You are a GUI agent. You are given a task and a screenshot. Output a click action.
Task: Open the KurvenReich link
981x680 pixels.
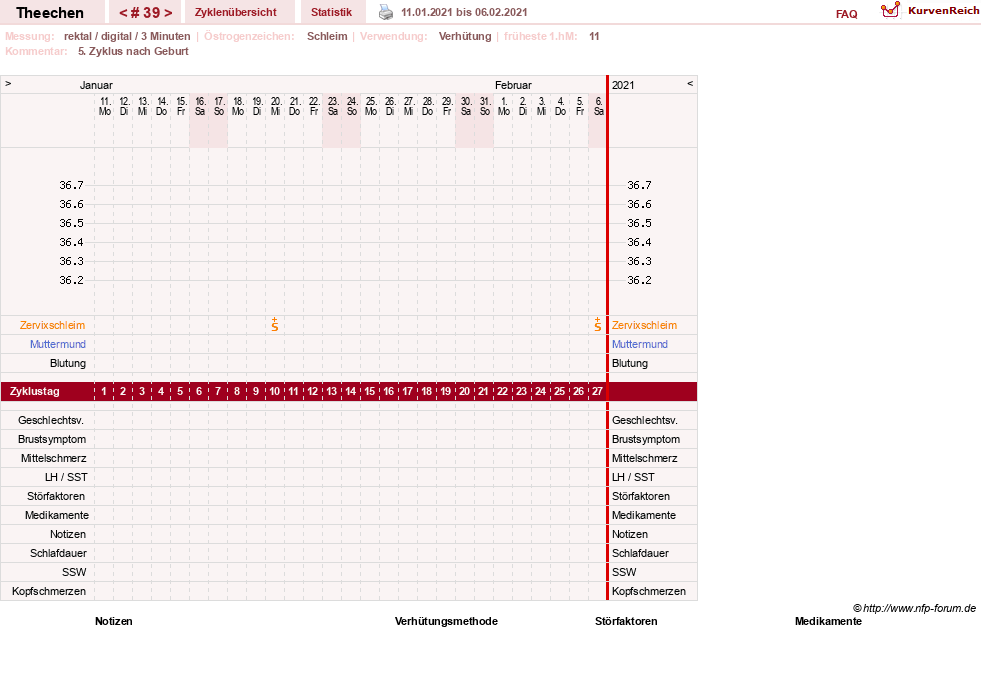coord(943,11)
